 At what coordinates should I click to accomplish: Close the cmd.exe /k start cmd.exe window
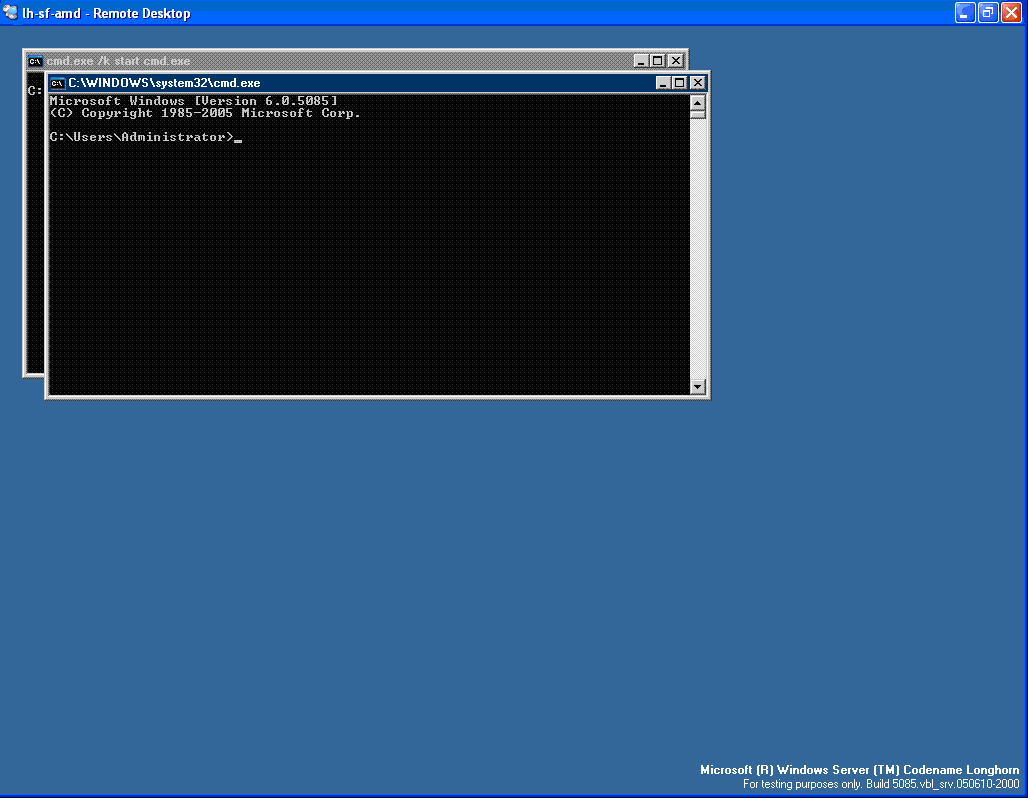point(674,60)
